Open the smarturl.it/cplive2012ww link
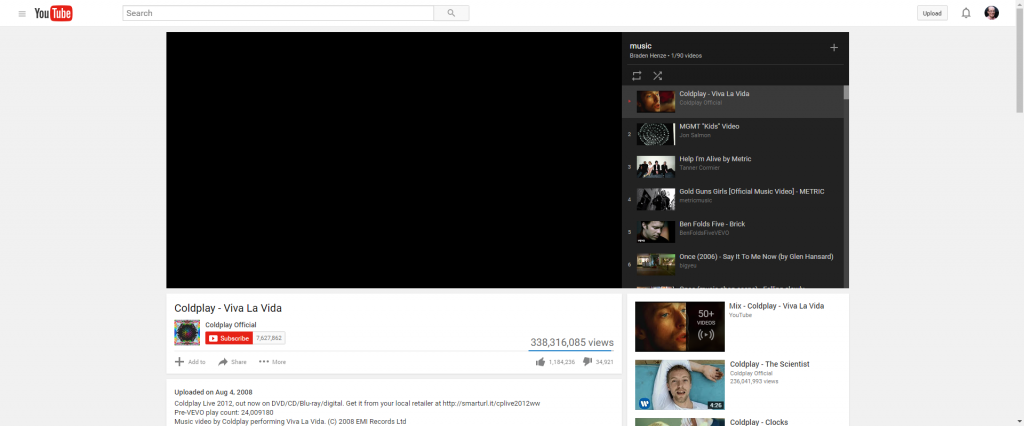1024x426 pixels. (x=491, y=404)
